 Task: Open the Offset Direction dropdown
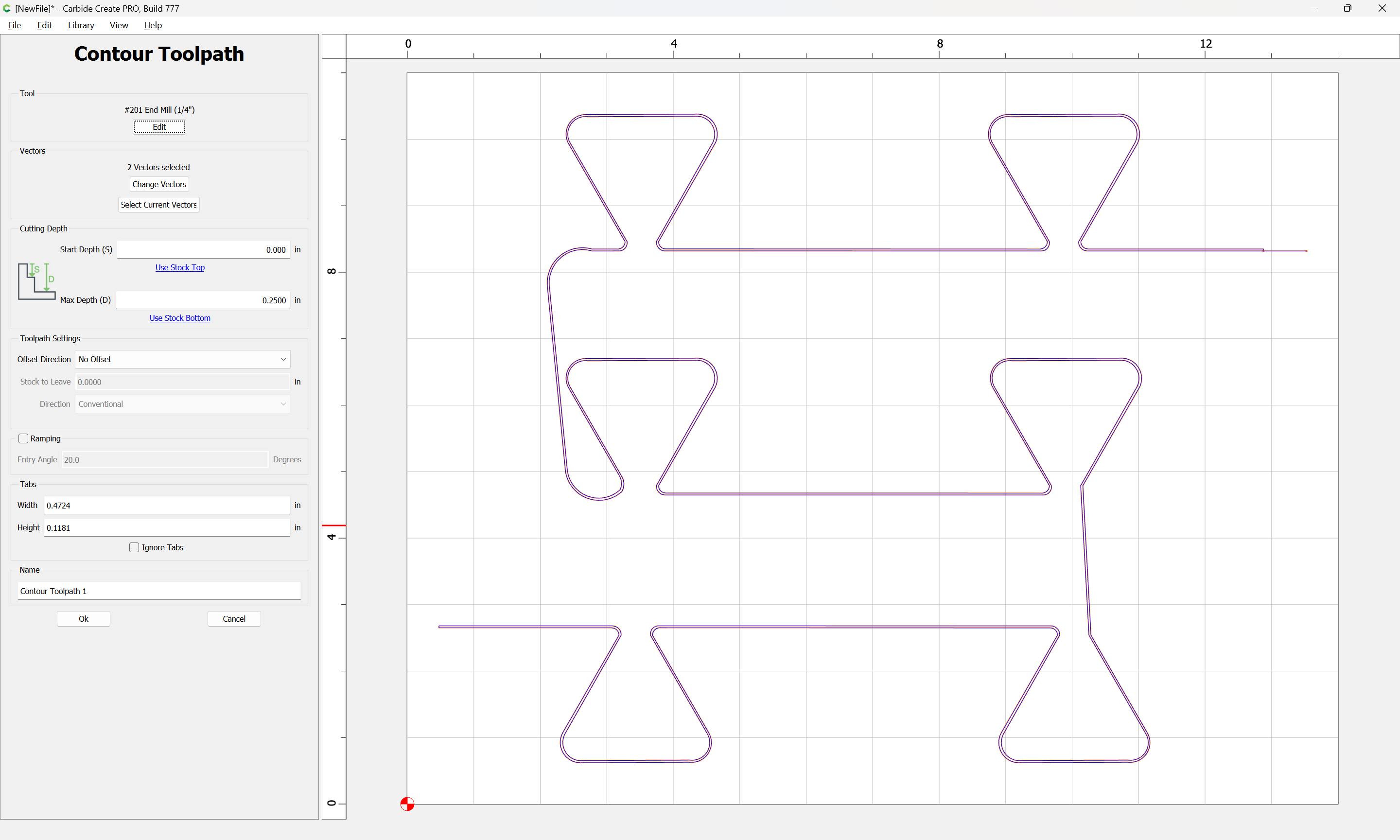[x=182, y=359]
